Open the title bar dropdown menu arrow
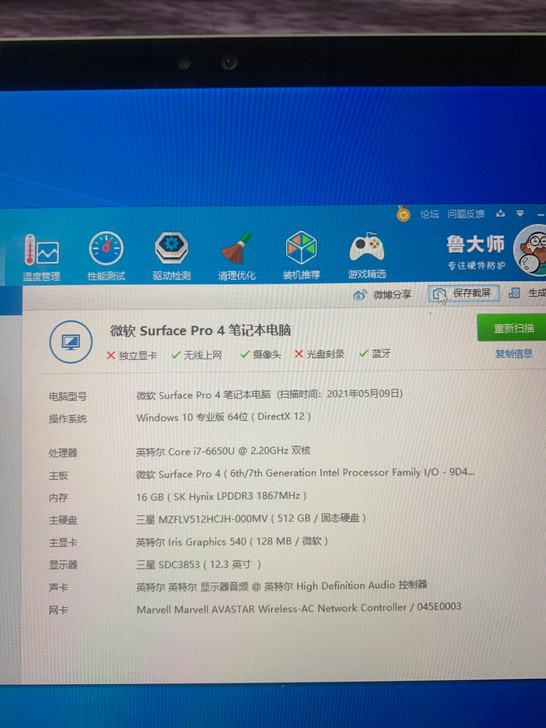The width and height of the screenshot is (546, 728). 520,213
